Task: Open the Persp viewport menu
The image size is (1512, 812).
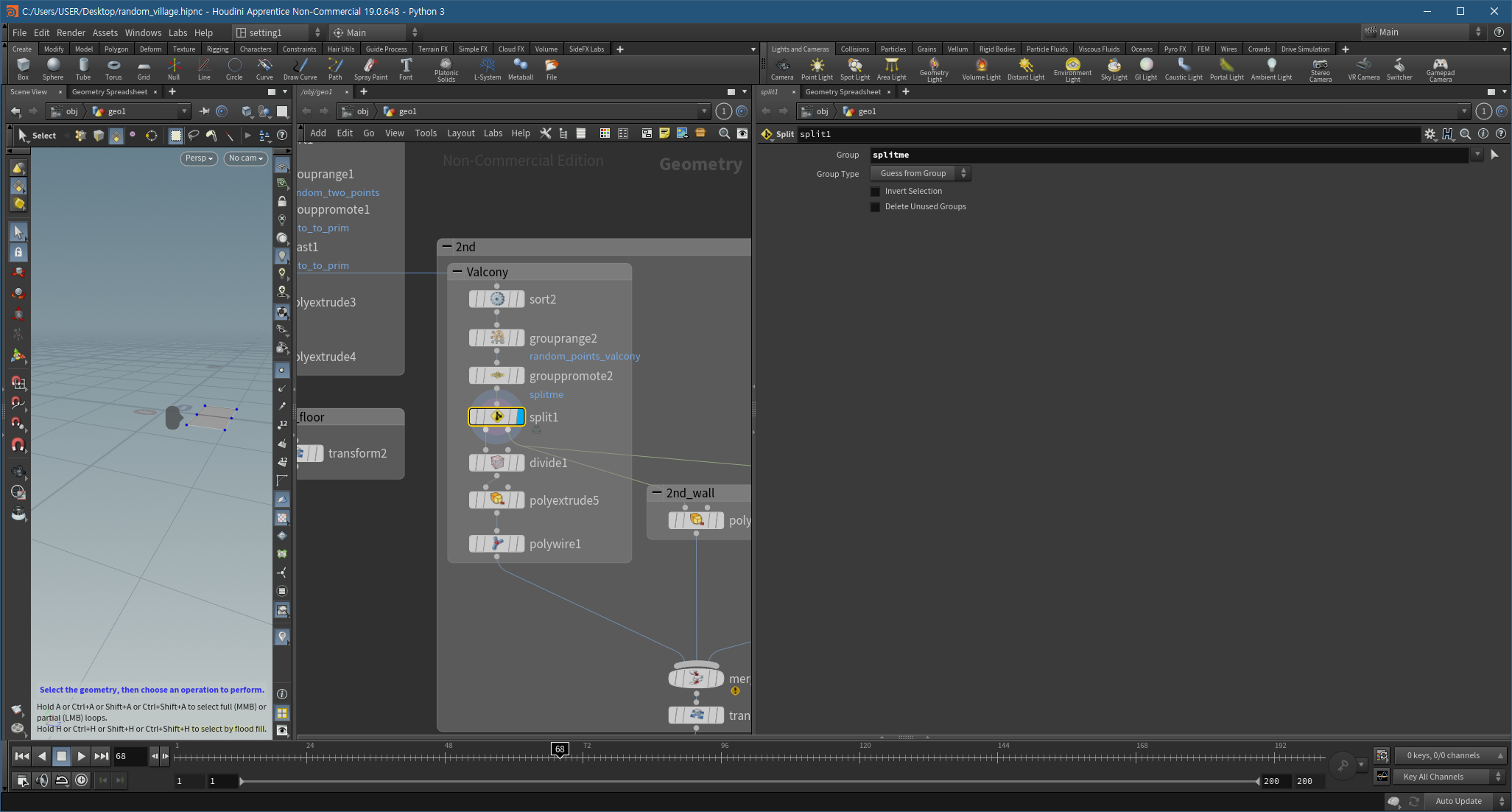Action: click(x=199, y=158)
